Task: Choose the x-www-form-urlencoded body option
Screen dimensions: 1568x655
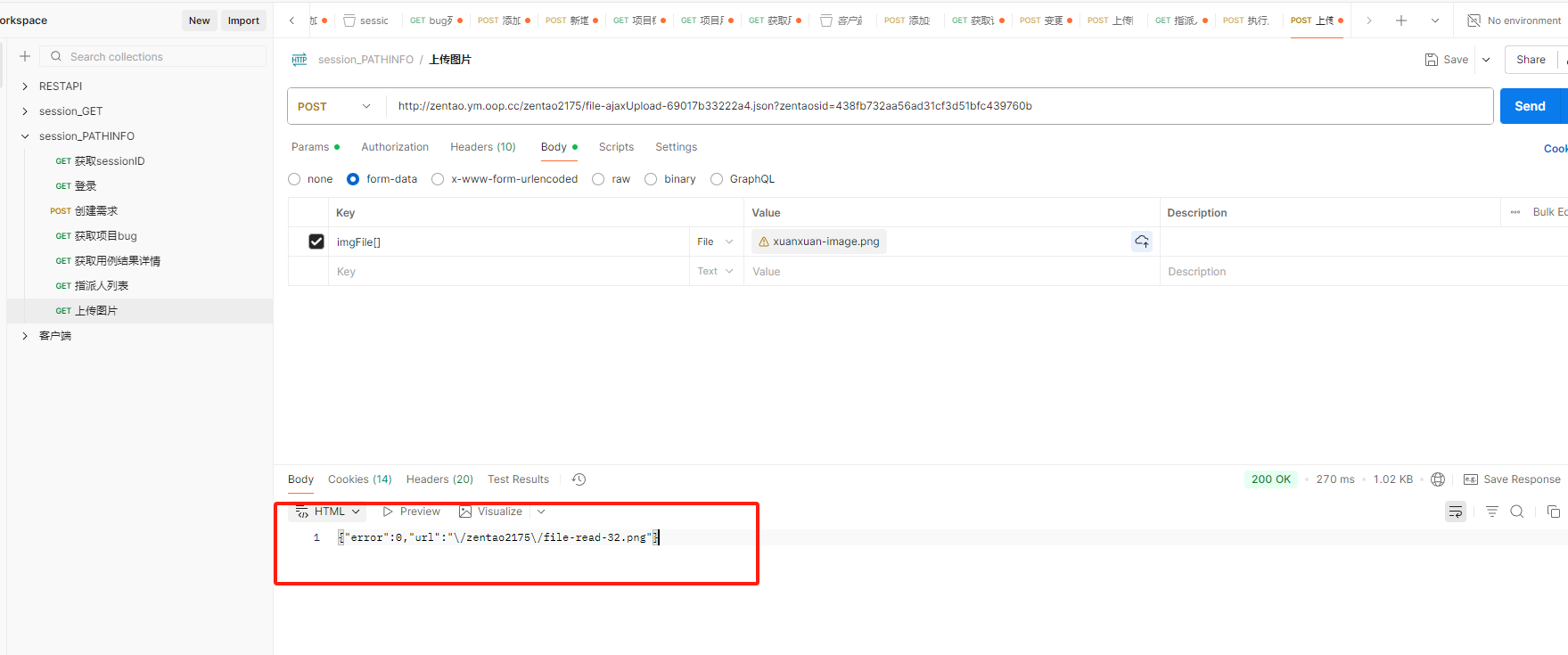Action: (x=438, y=179)
